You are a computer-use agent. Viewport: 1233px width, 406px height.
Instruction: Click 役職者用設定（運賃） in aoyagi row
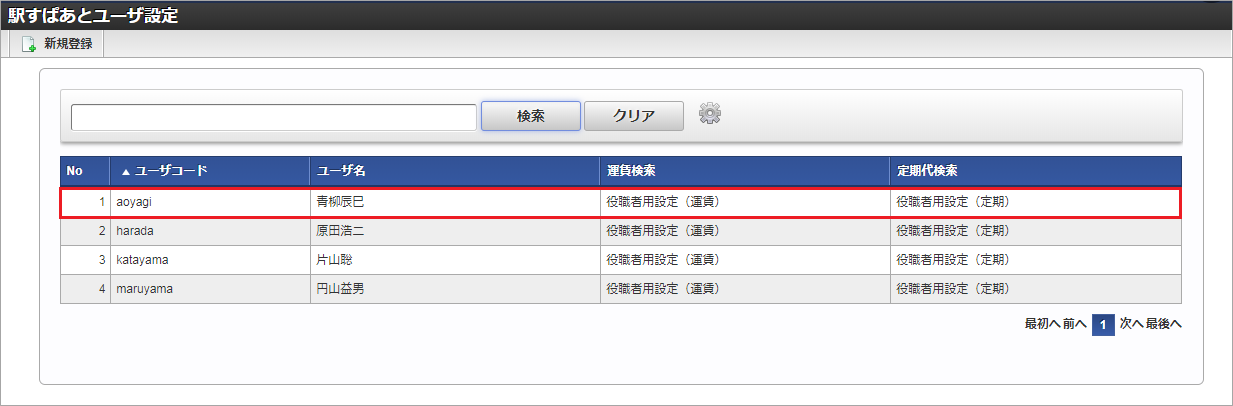point(663,202)
